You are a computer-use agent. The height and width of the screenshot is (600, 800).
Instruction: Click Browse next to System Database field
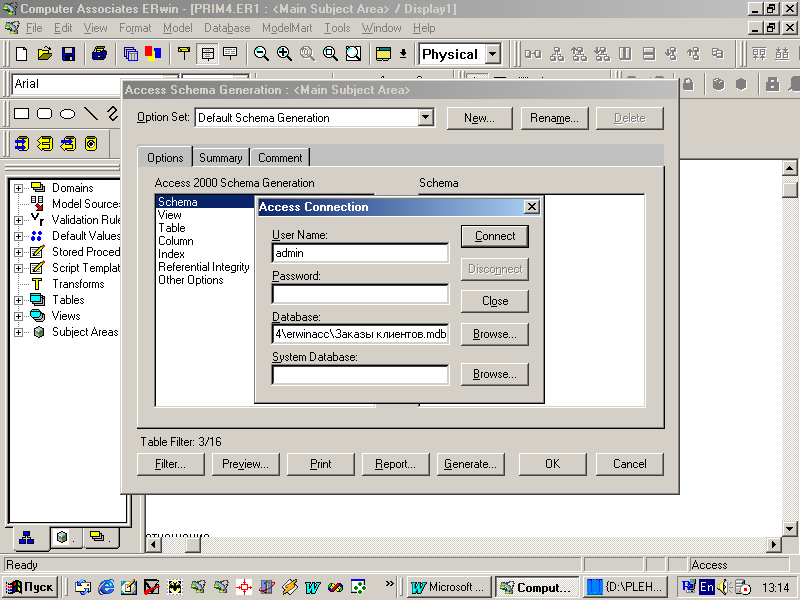click(x=495, y=374)
